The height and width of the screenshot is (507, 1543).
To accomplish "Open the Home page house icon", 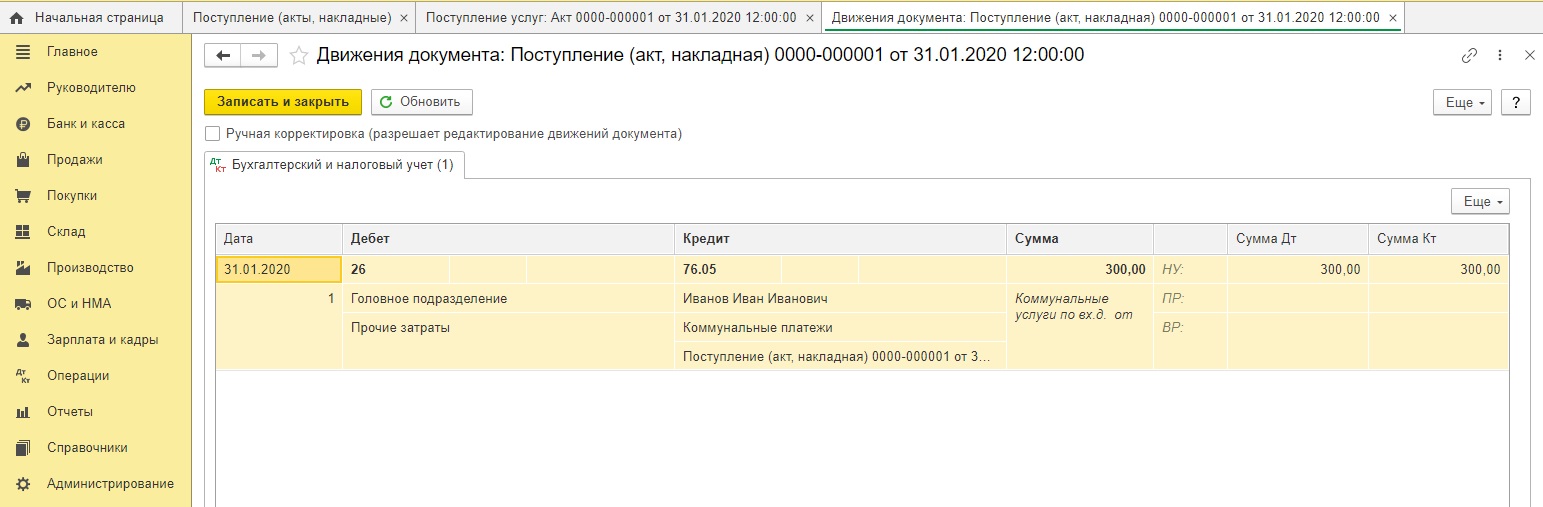I will click(16, 18).
